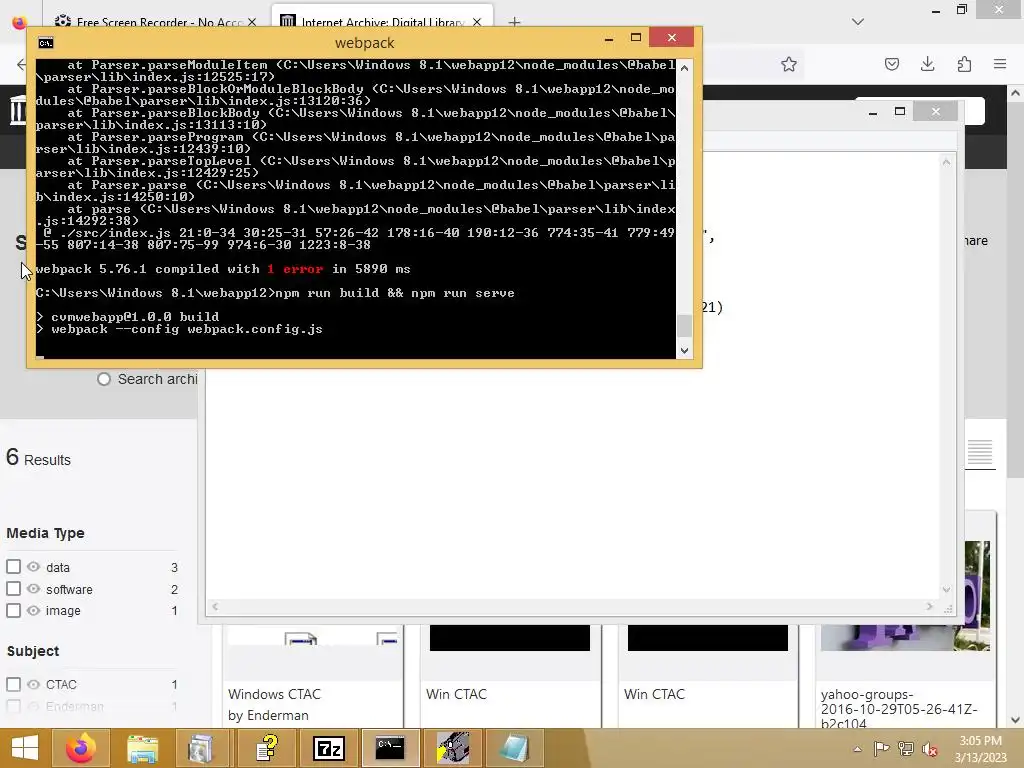This screenshot has height=768, width=1024.
Task: Click the webpack window title bar
Action: 364,43
